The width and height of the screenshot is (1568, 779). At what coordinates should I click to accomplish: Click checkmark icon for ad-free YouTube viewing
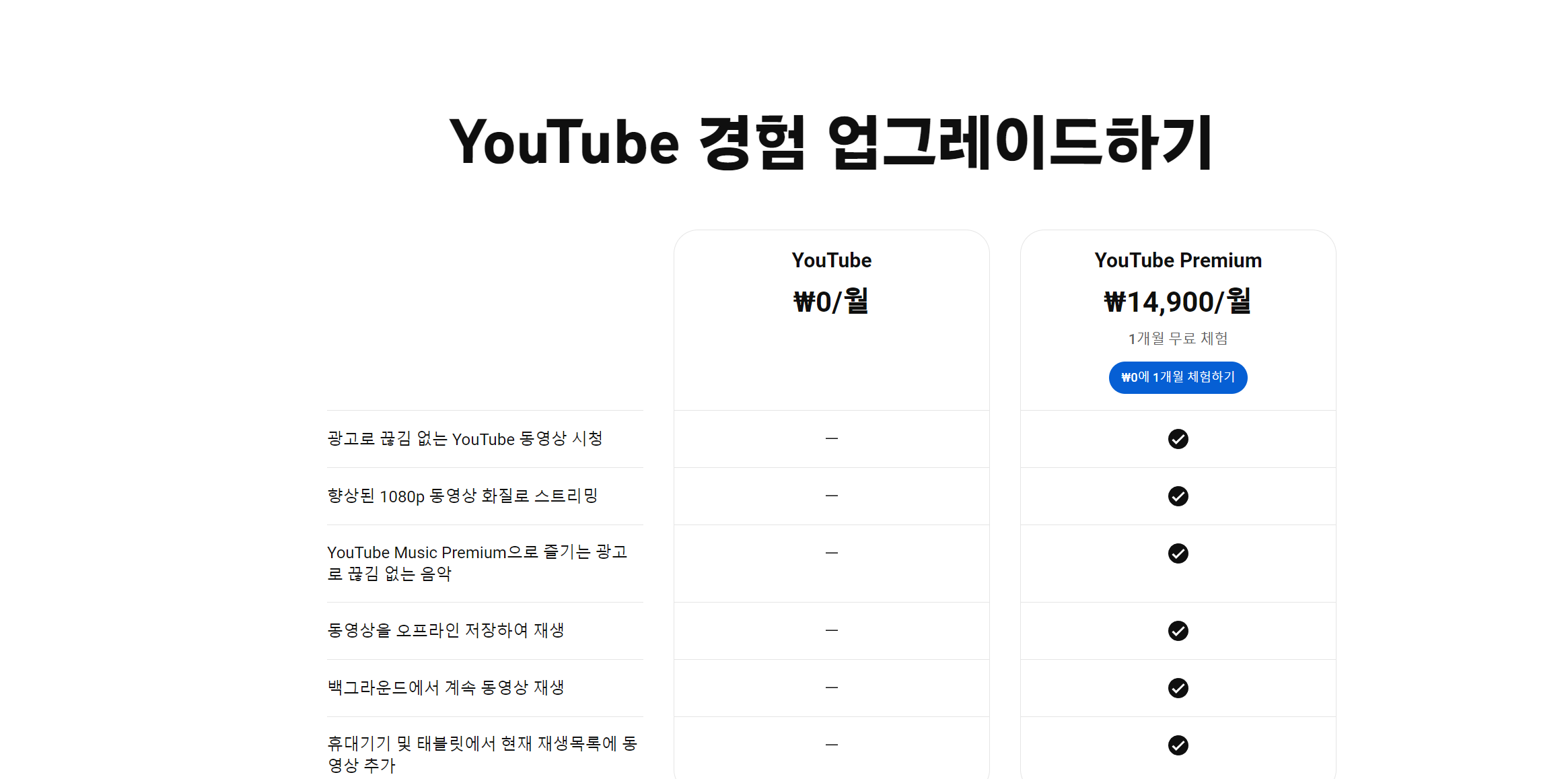1178,439
